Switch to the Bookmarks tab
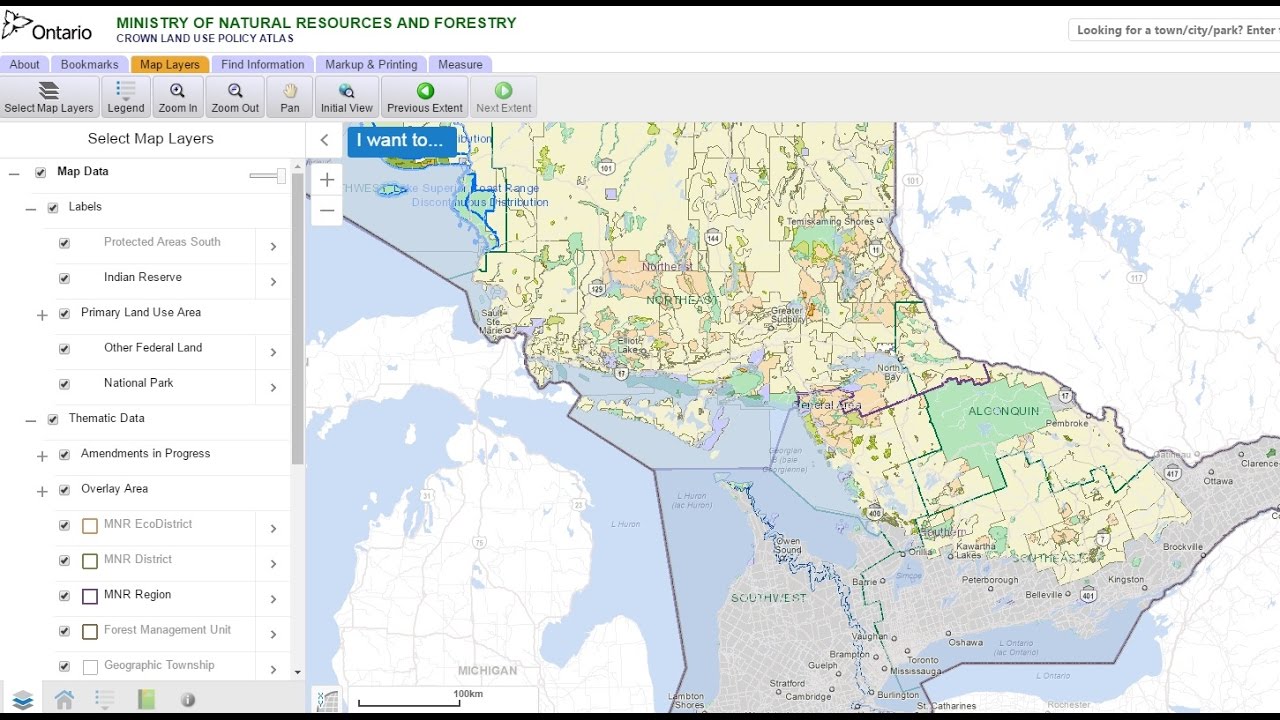The width and height of the screenshot is (1280, 720). (89, 64)
